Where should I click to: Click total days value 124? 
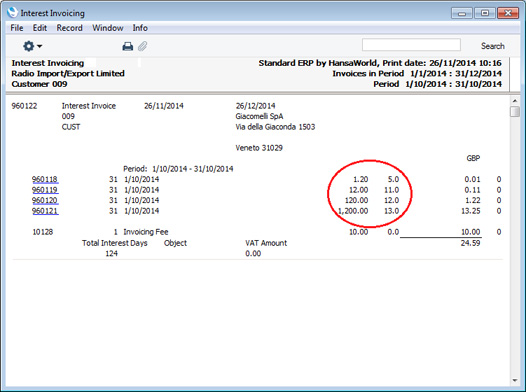pos(112,254)
